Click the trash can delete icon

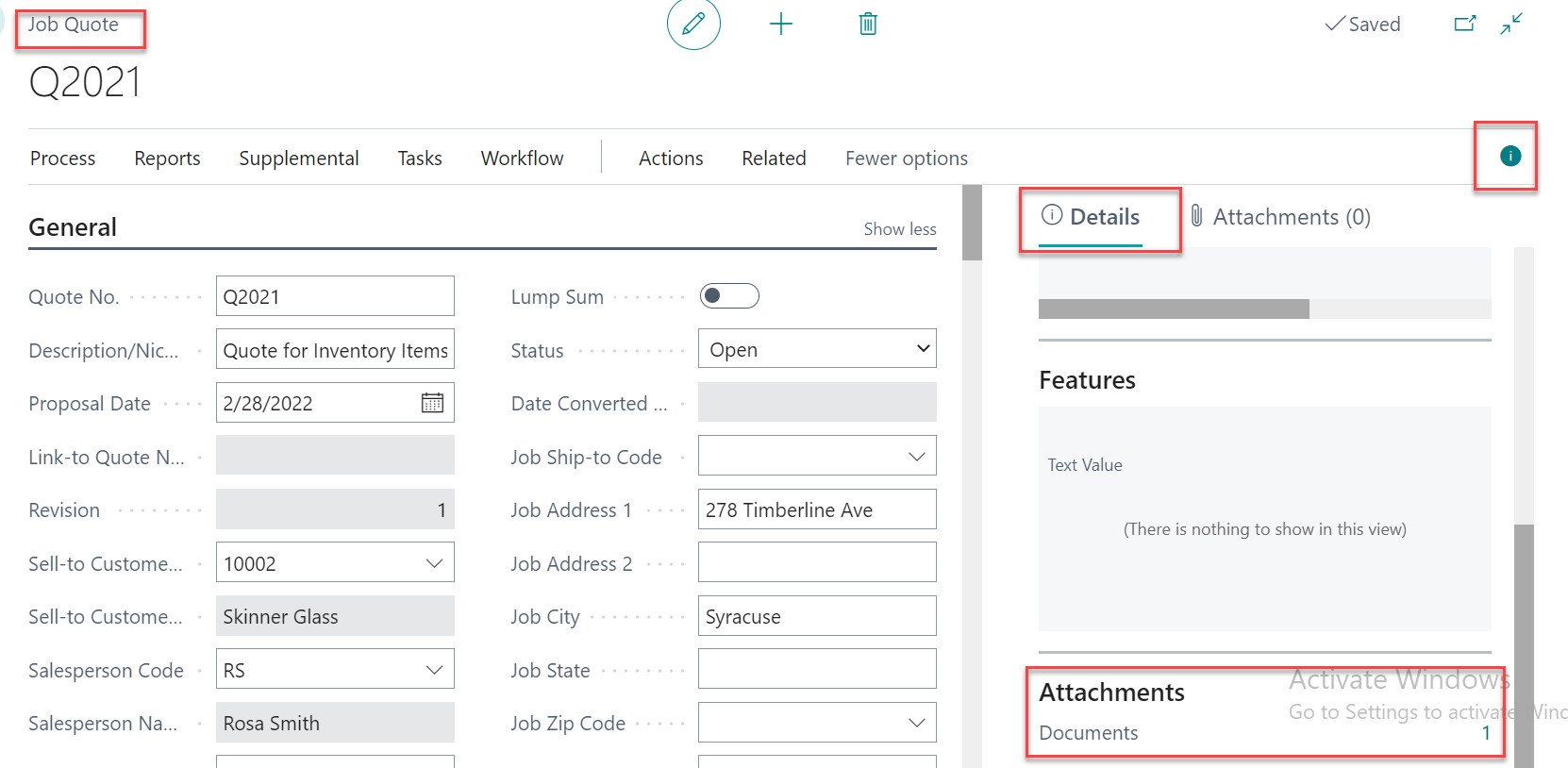click(868, 25)
